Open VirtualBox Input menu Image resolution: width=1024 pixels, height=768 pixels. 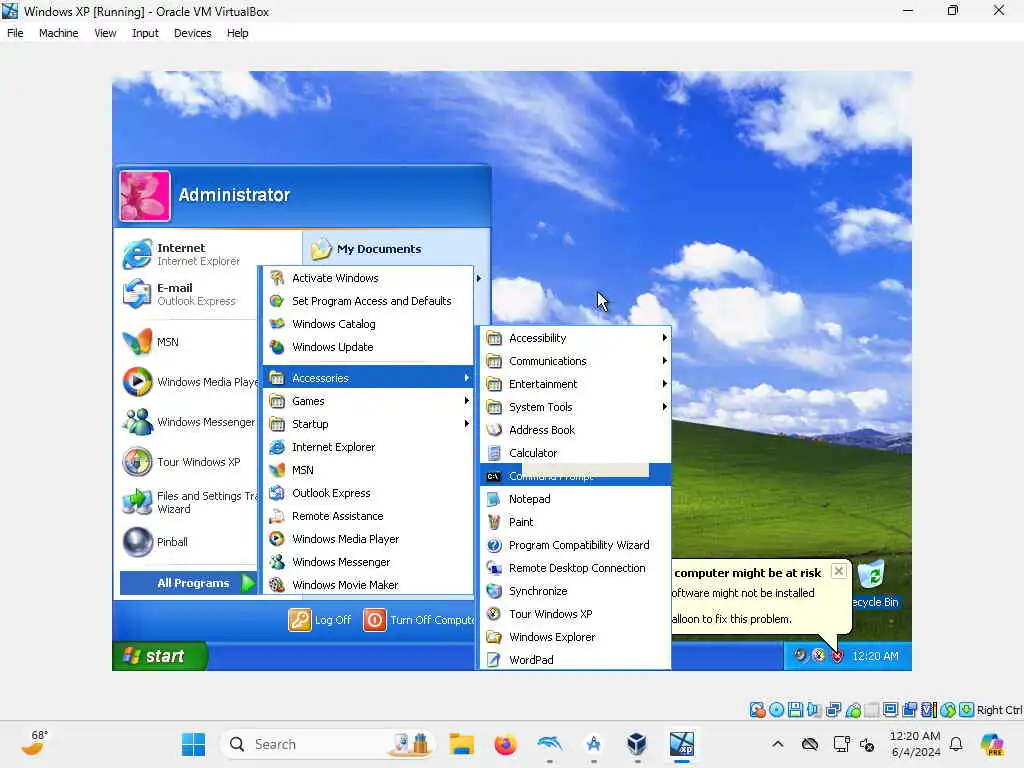tap(145, 33)
